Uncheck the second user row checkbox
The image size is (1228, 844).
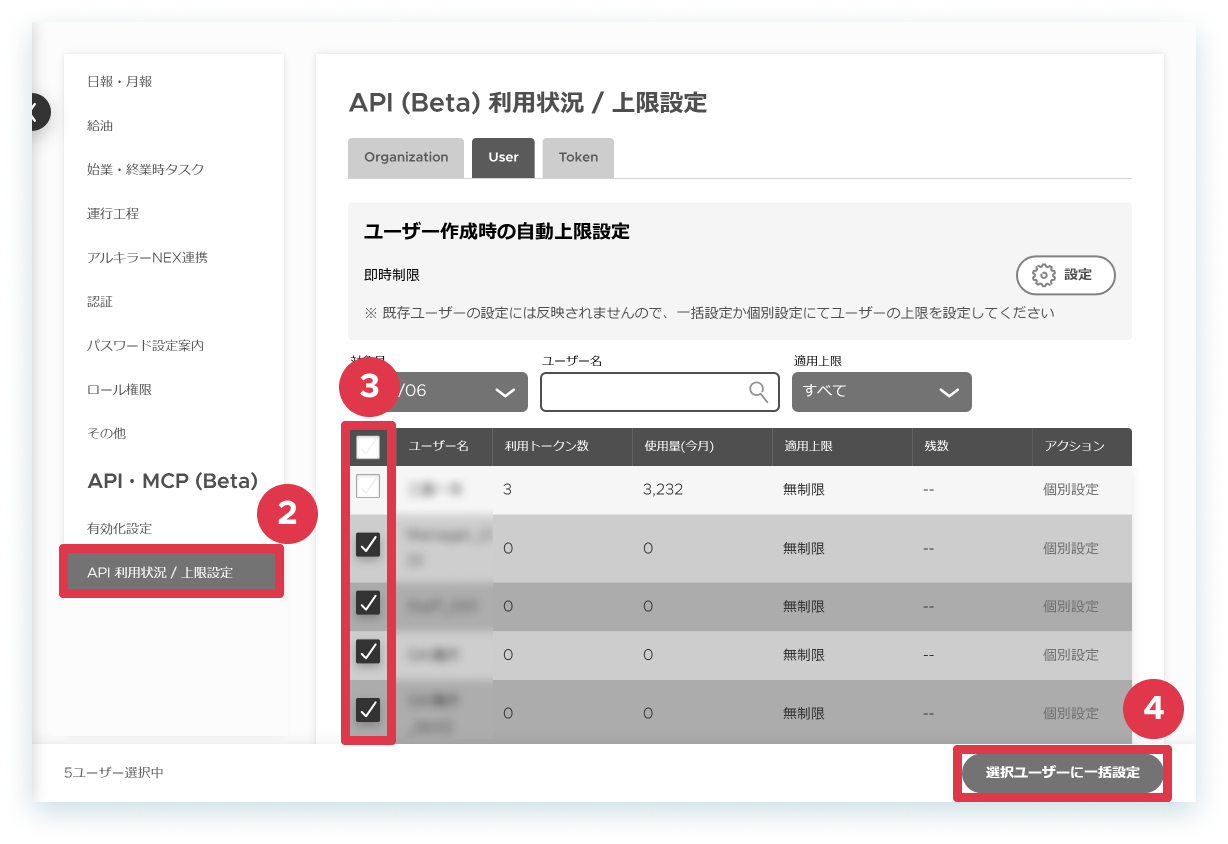tap(368, 544)
